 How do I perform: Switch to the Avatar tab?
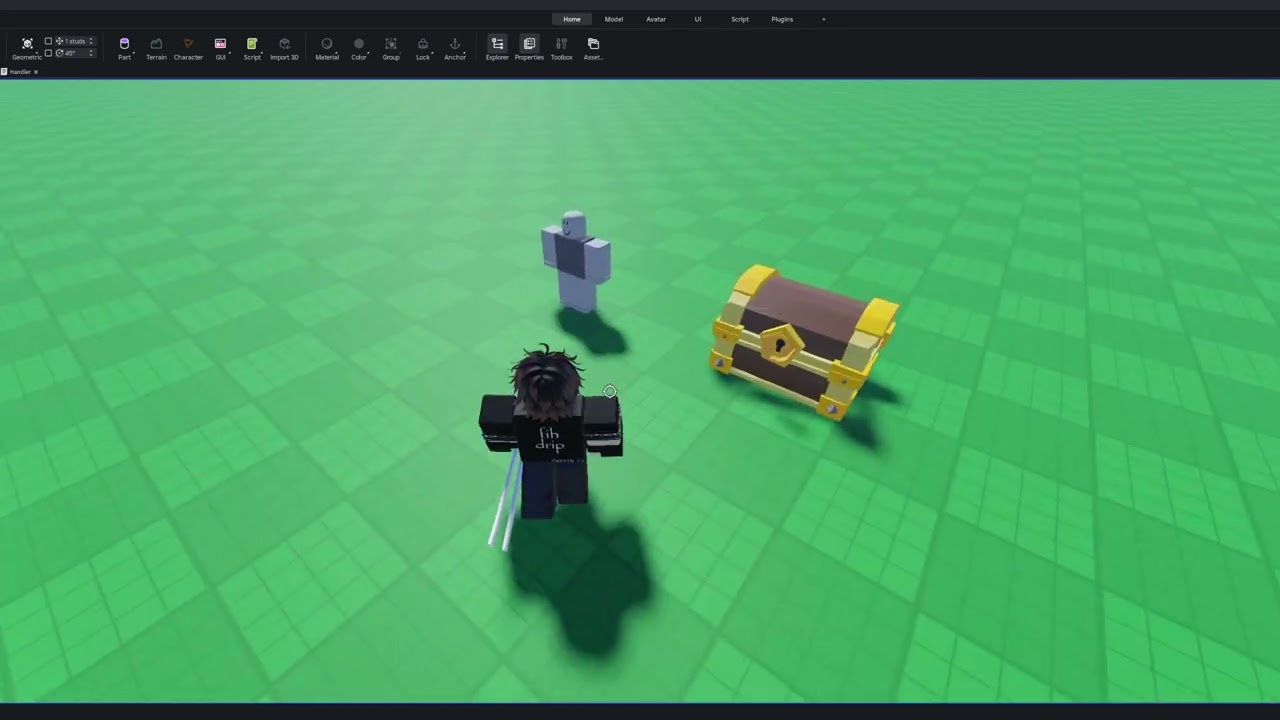[656, 19]
